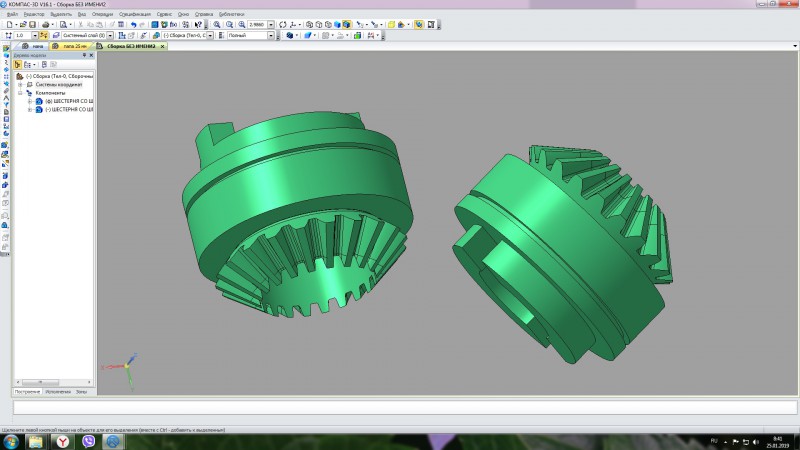This screenshot has width=800, height=450.
Task: Click the Rotate view icon
Action: (283, 24)
